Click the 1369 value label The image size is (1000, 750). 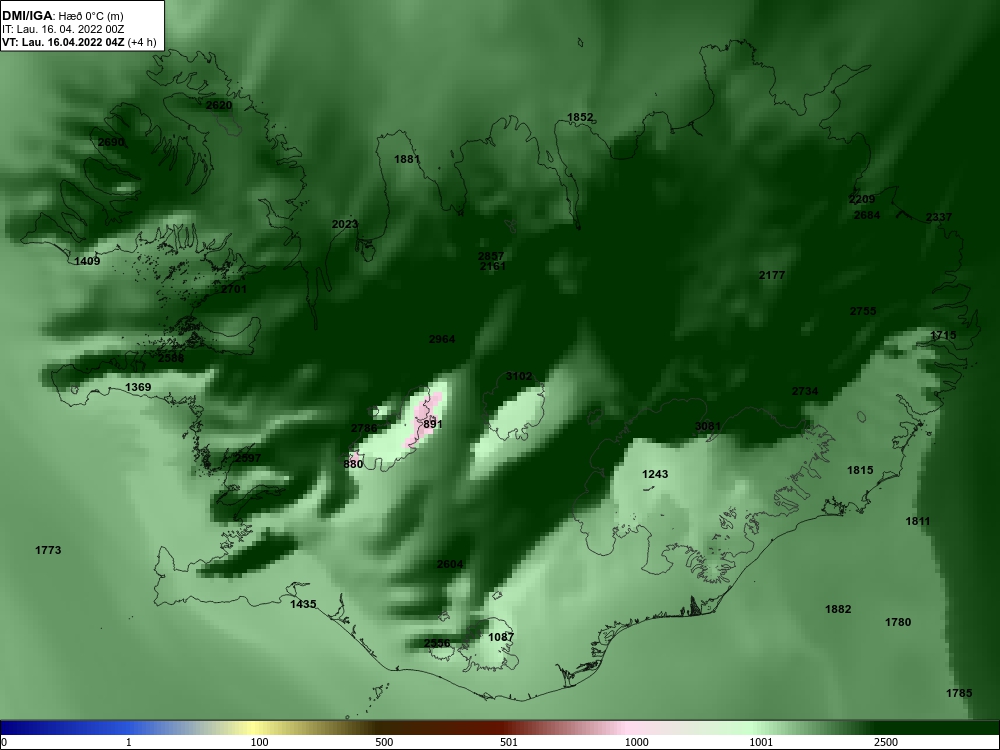[138, 387]
